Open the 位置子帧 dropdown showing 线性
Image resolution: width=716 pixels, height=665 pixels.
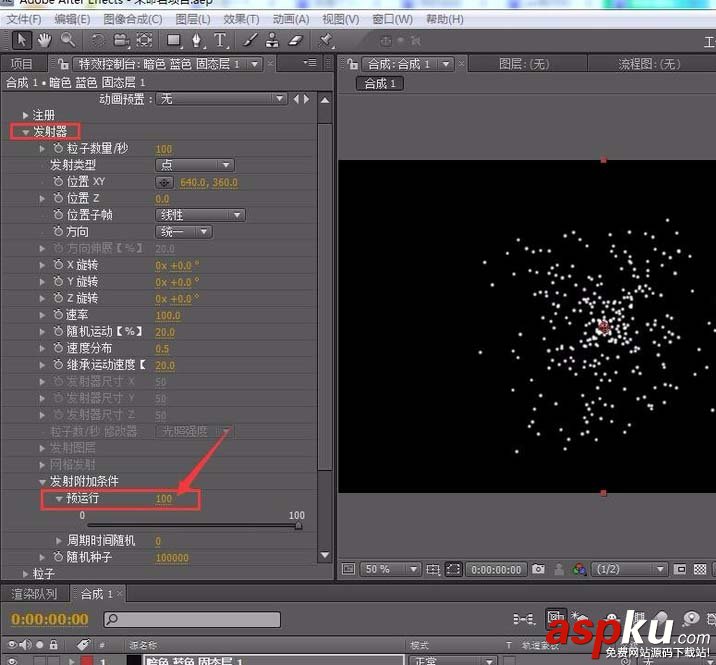[x=200, y=215]
